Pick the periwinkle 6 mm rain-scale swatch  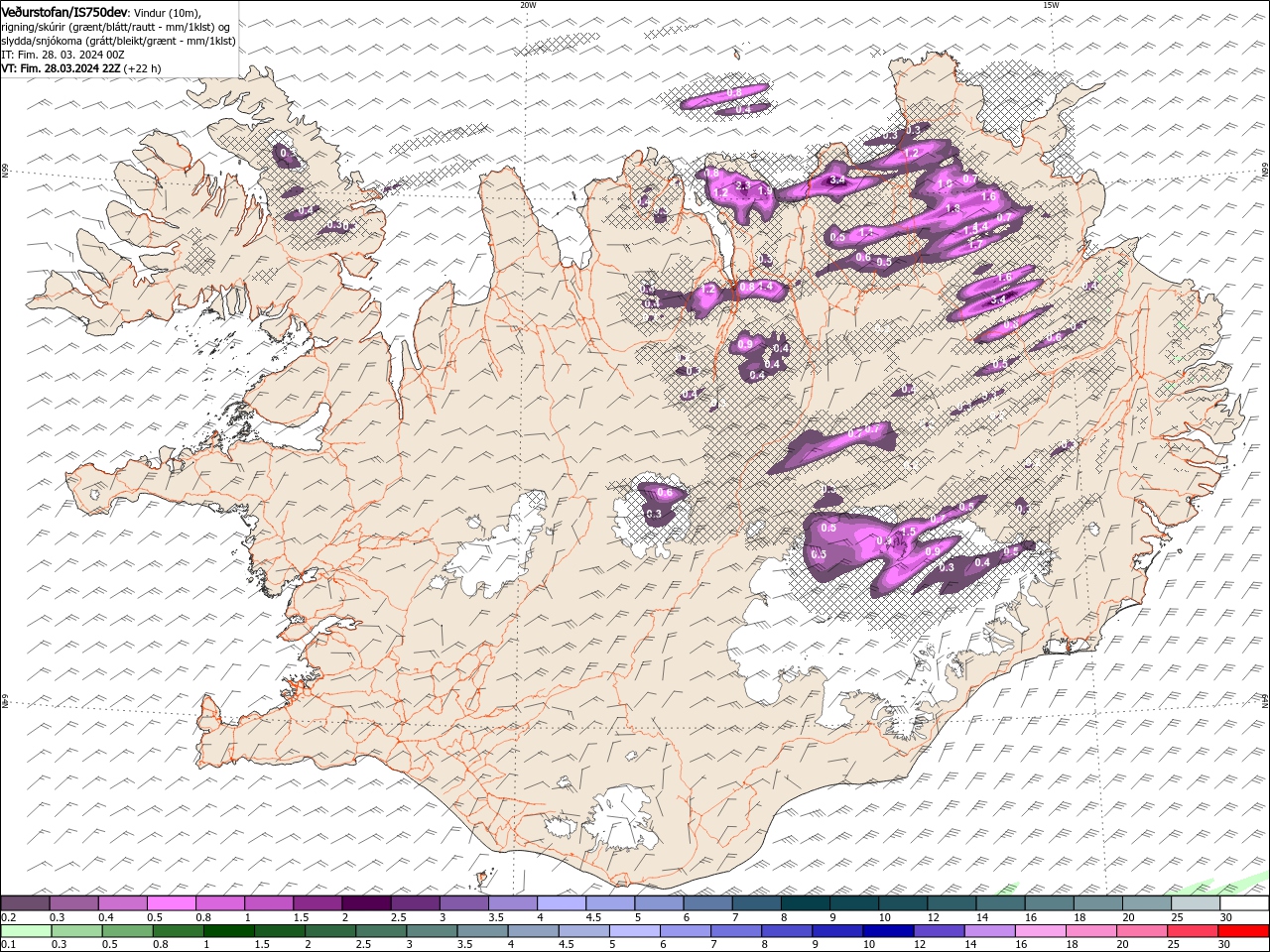[686, 931]
